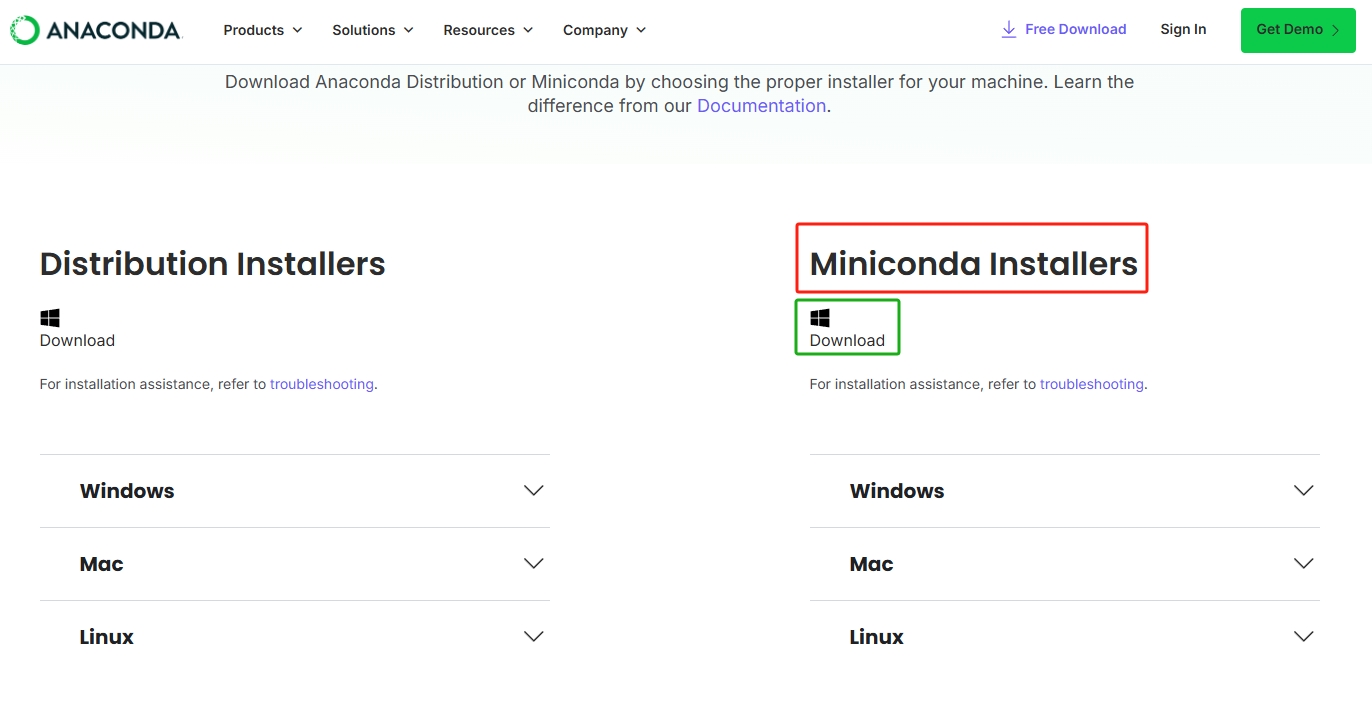
Task: Expand Mac chevron under Distribution Installers
Action: tap(534, 564)
